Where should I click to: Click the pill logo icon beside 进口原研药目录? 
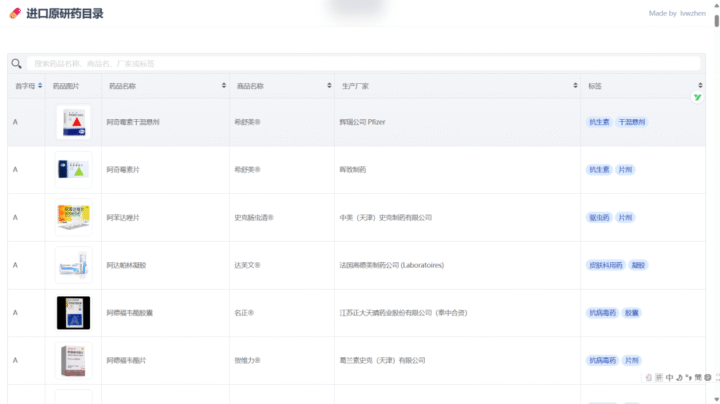click(14, 14)
